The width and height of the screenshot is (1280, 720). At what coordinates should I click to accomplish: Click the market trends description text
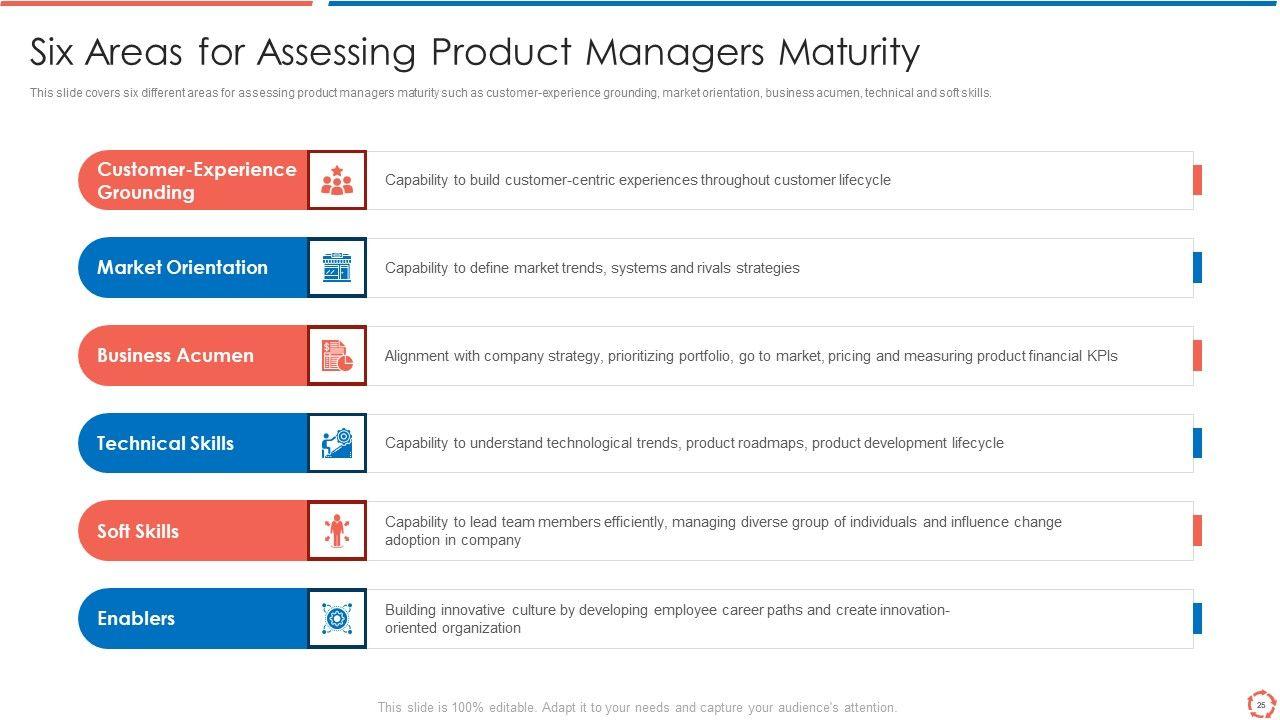coord(592,268)
